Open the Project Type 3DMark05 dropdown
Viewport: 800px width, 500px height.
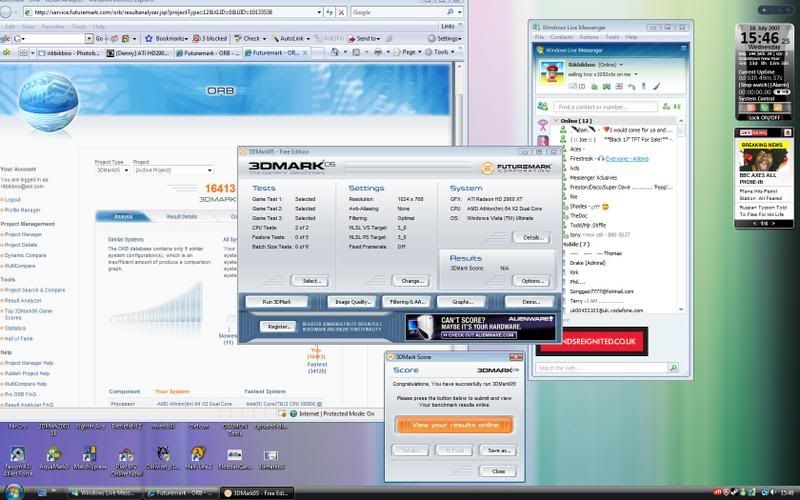[111, 171]
